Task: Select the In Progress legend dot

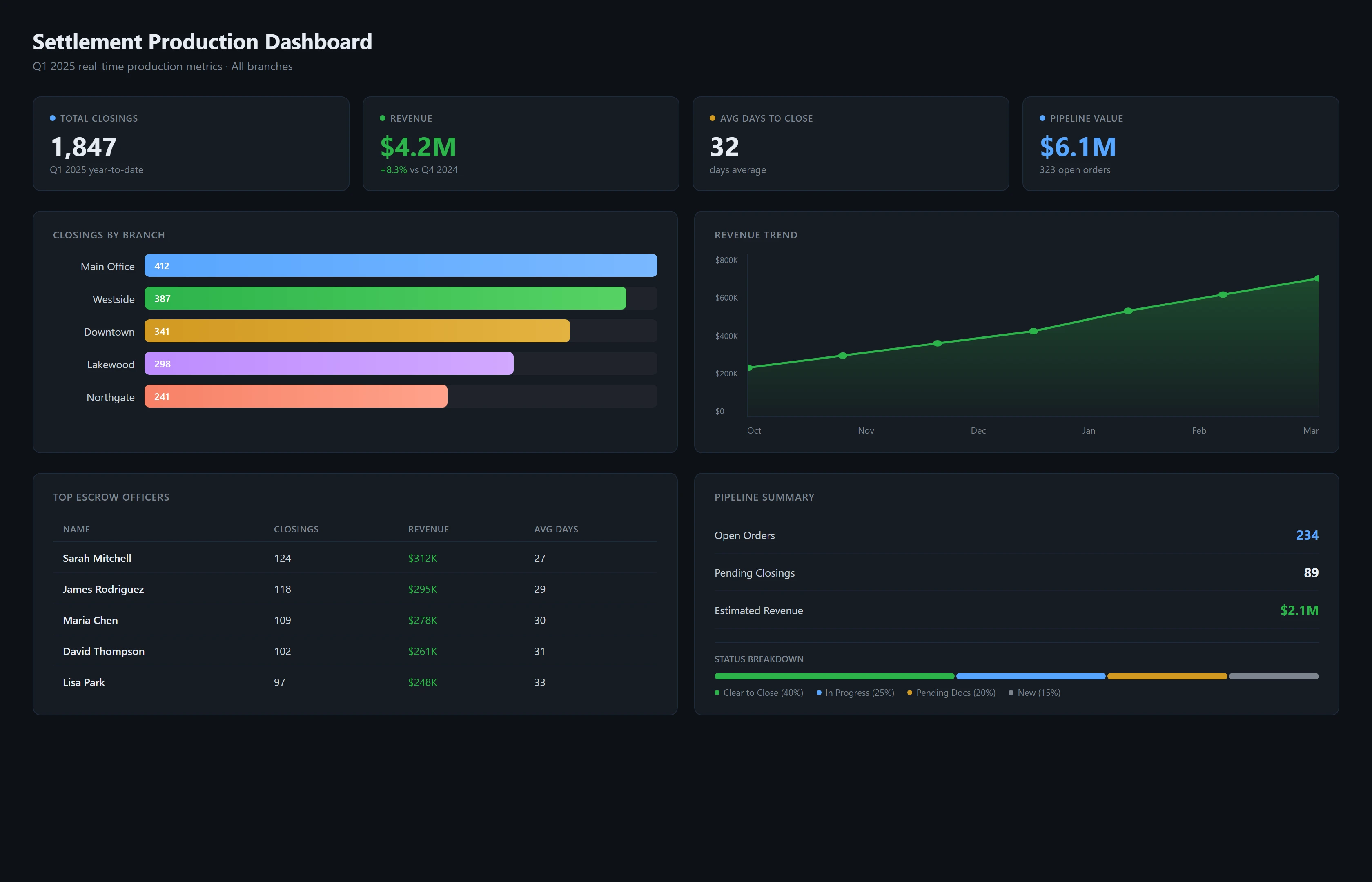Action: 820,693
